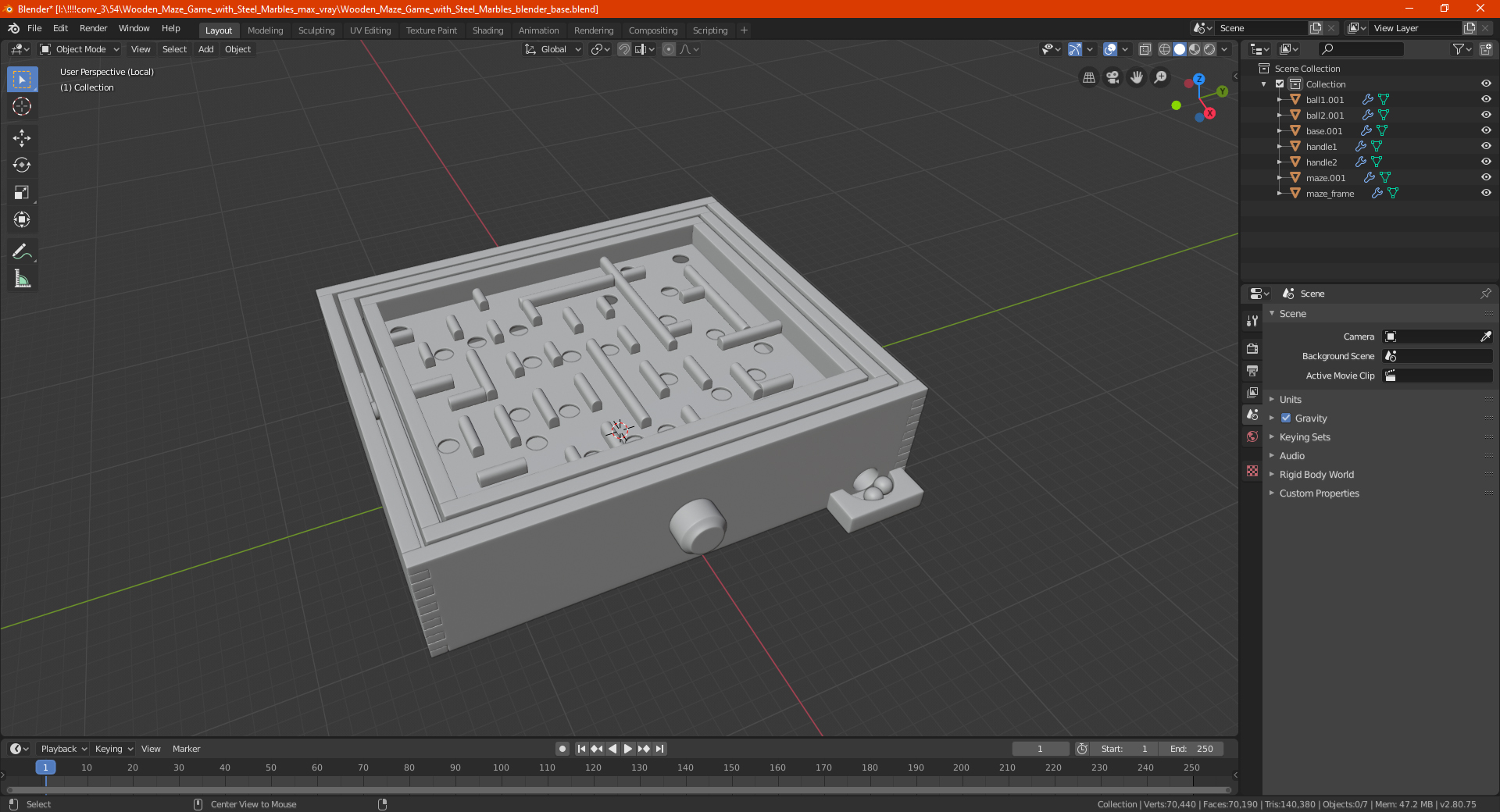Toggle proportional editing
1500x812 pixels.
pos(669,49)
